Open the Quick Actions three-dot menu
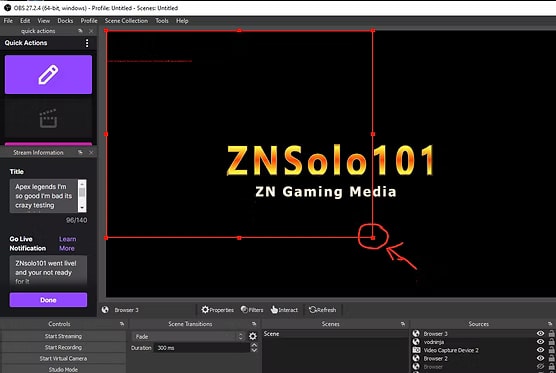The image size is (556, 373). pyautogui.click(x=87, y=43)
